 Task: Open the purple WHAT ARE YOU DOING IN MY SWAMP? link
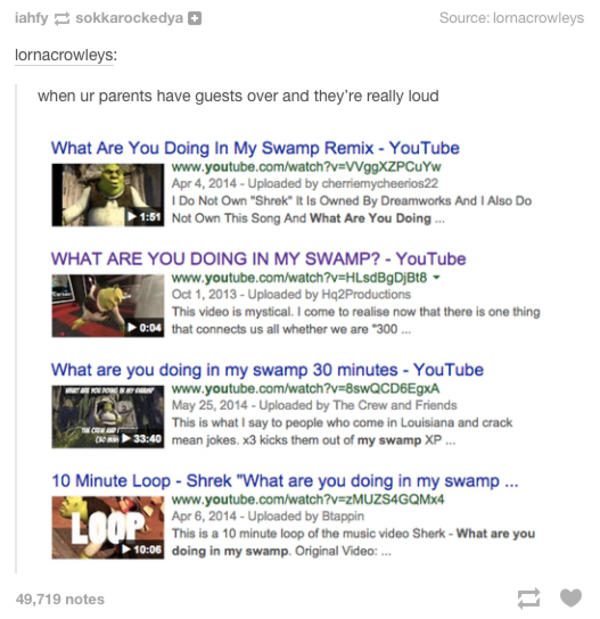pos(258,259)
